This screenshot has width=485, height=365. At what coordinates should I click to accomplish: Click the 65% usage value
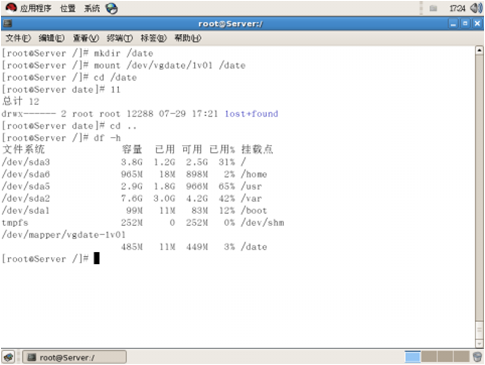coord(227,186)
